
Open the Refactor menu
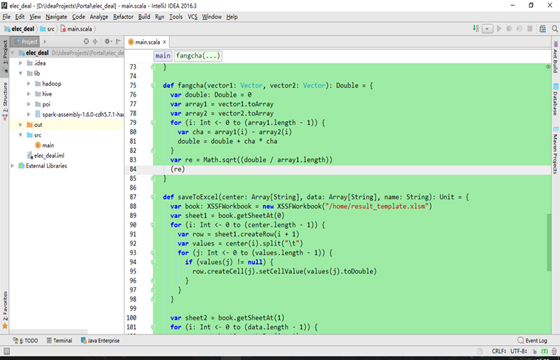click(x=123, y=17)
